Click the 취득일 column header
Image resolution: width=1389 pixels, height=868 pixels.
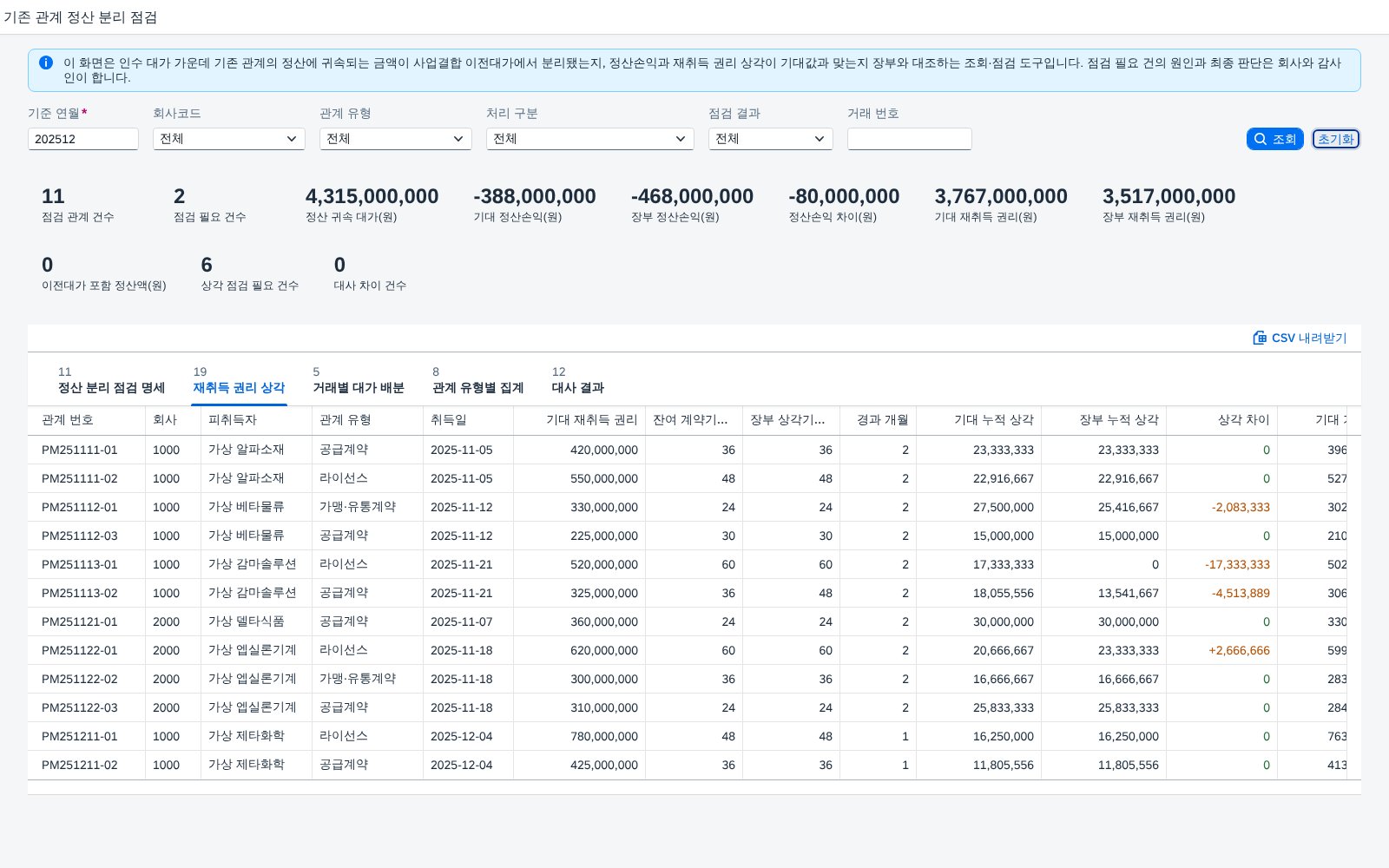coord(469,420)
